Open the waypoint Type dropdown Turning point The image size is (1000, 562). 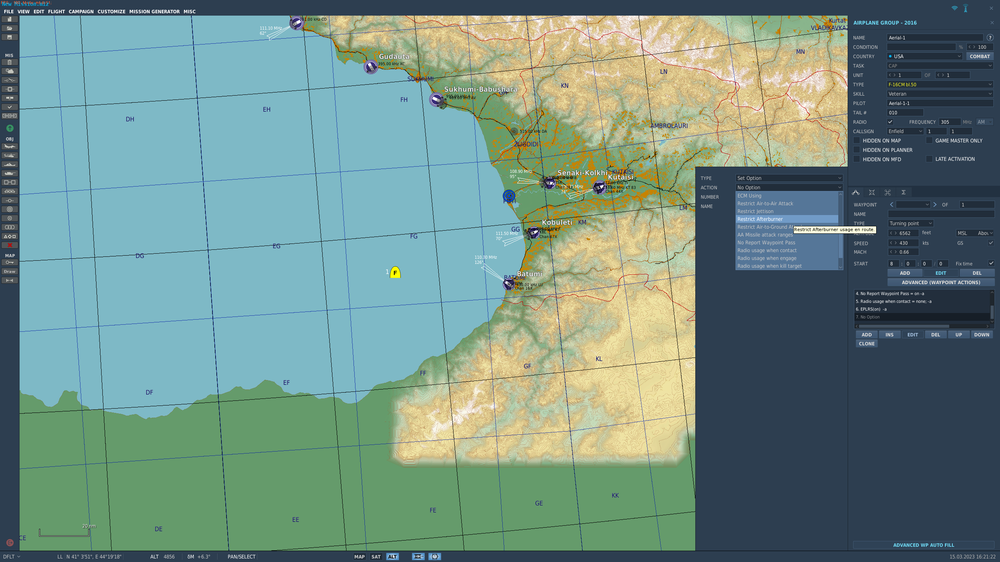coord(910,223)
